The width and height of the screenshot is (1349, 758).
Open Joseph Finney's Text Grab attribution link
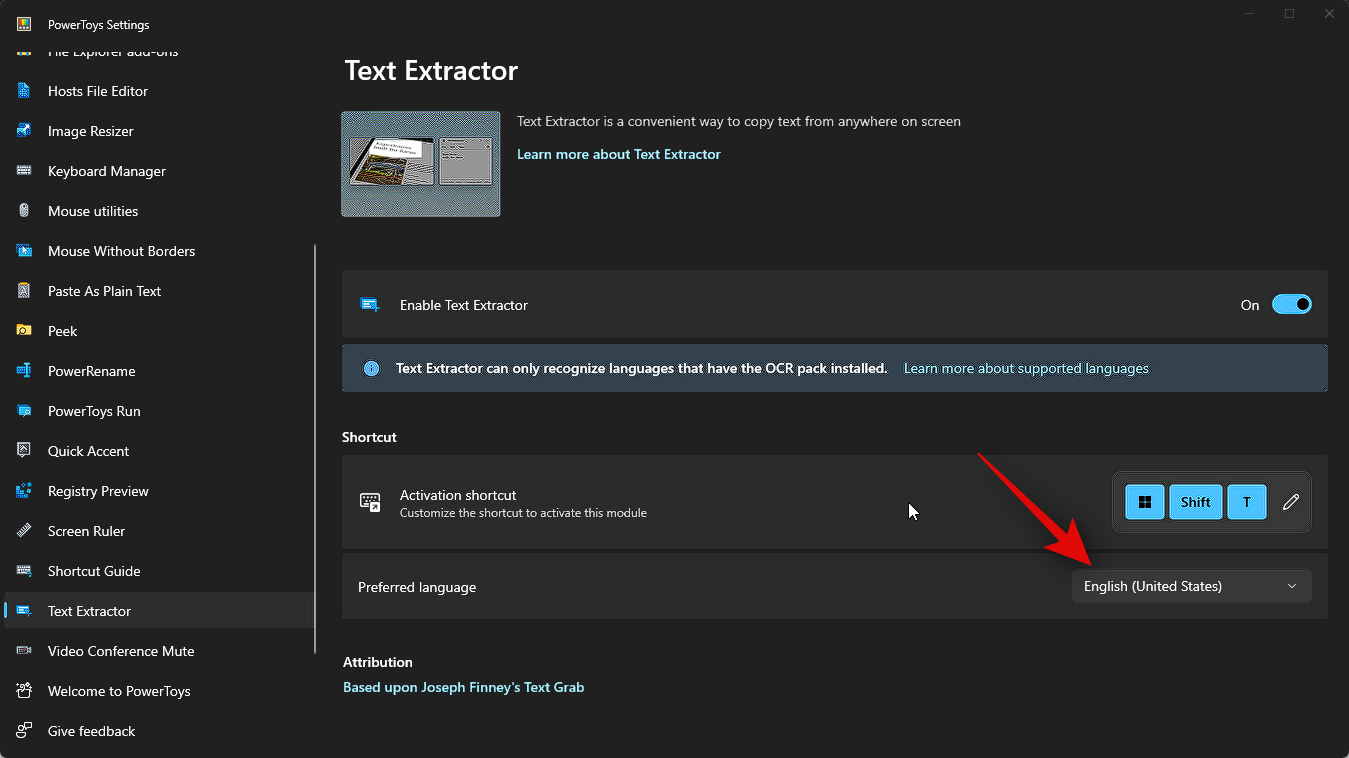pyautogui.click(x=463, y=687)
